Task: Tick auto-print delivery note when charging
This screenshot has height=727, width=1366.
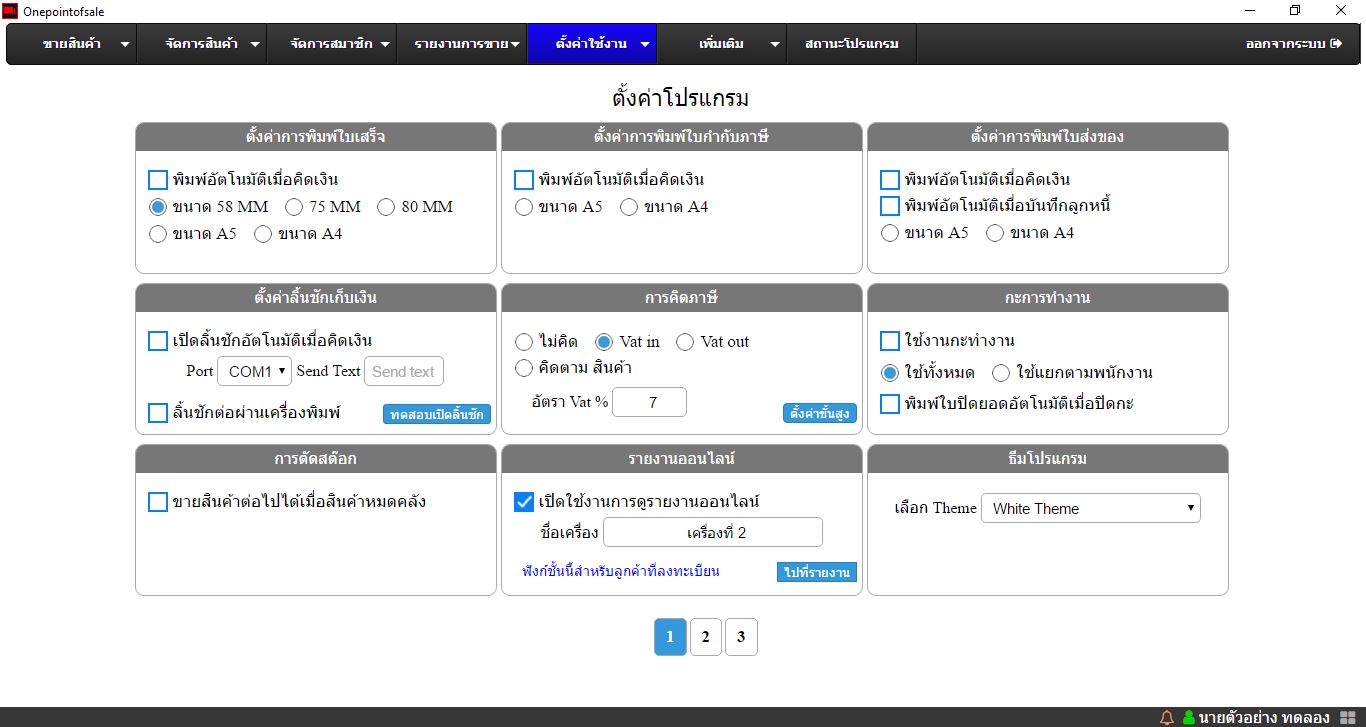Action: click(x=890, y=180)
